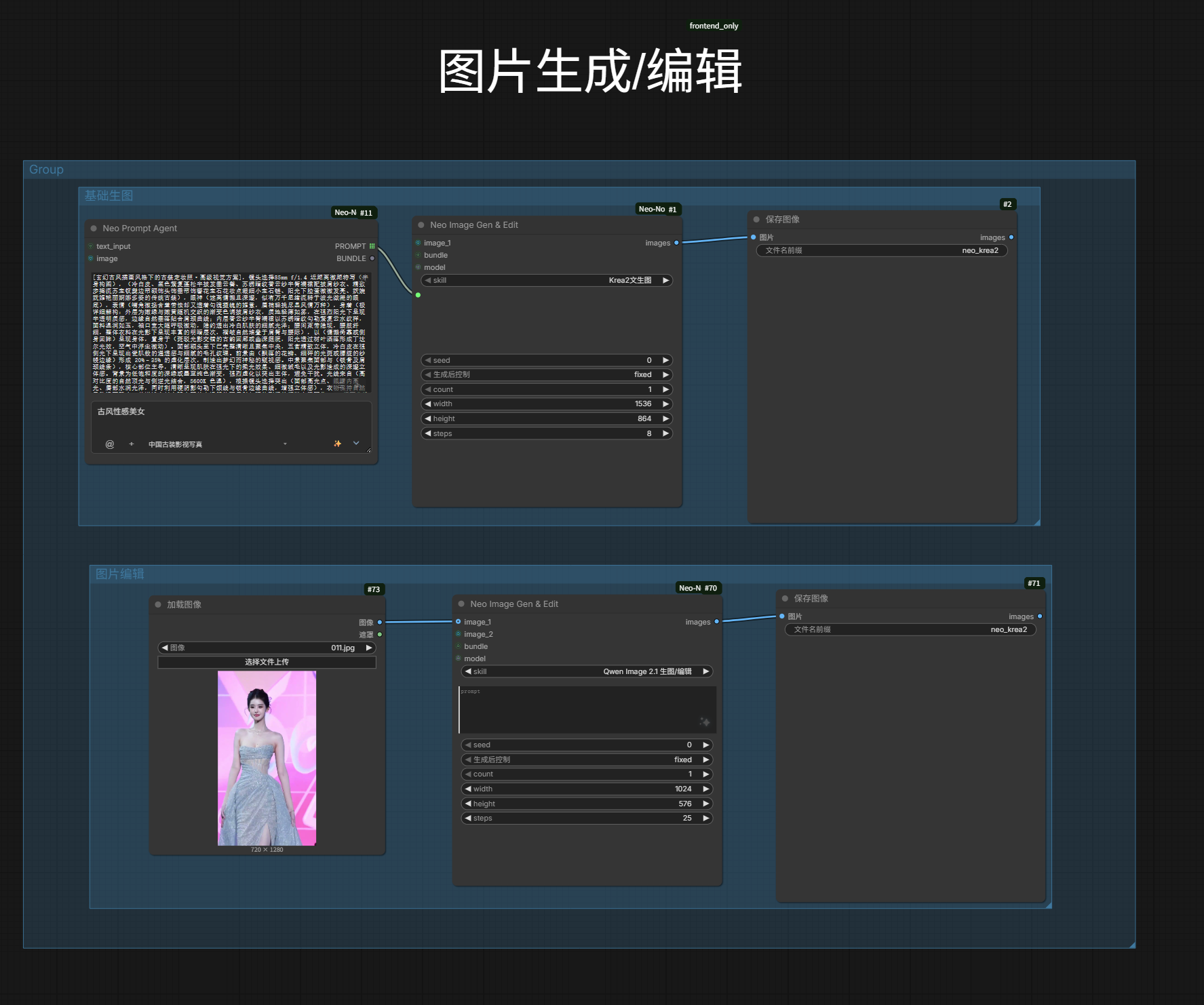Screen dimensions: 1204x1005
Task: Open the 生成后控制 fixed dropdown in node #70
Action: (587, 760)
